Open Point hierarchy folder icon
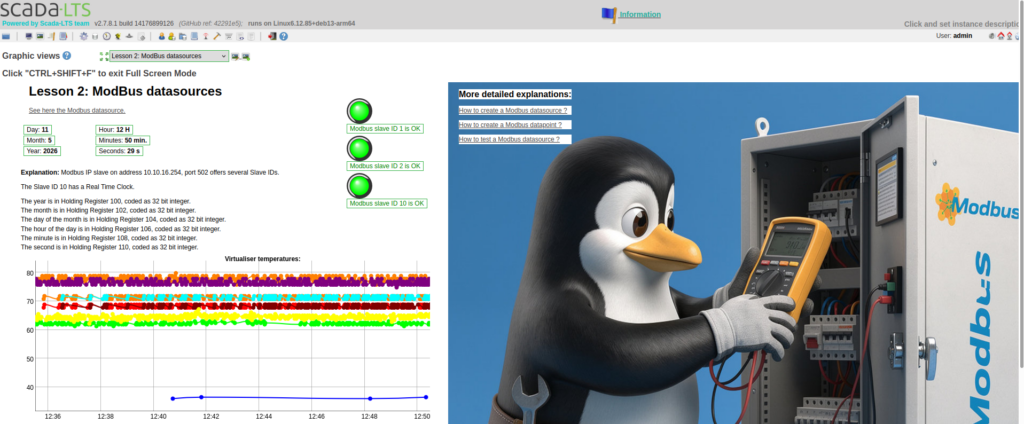This screenshot has width=1024, height=424. (182, 37)
